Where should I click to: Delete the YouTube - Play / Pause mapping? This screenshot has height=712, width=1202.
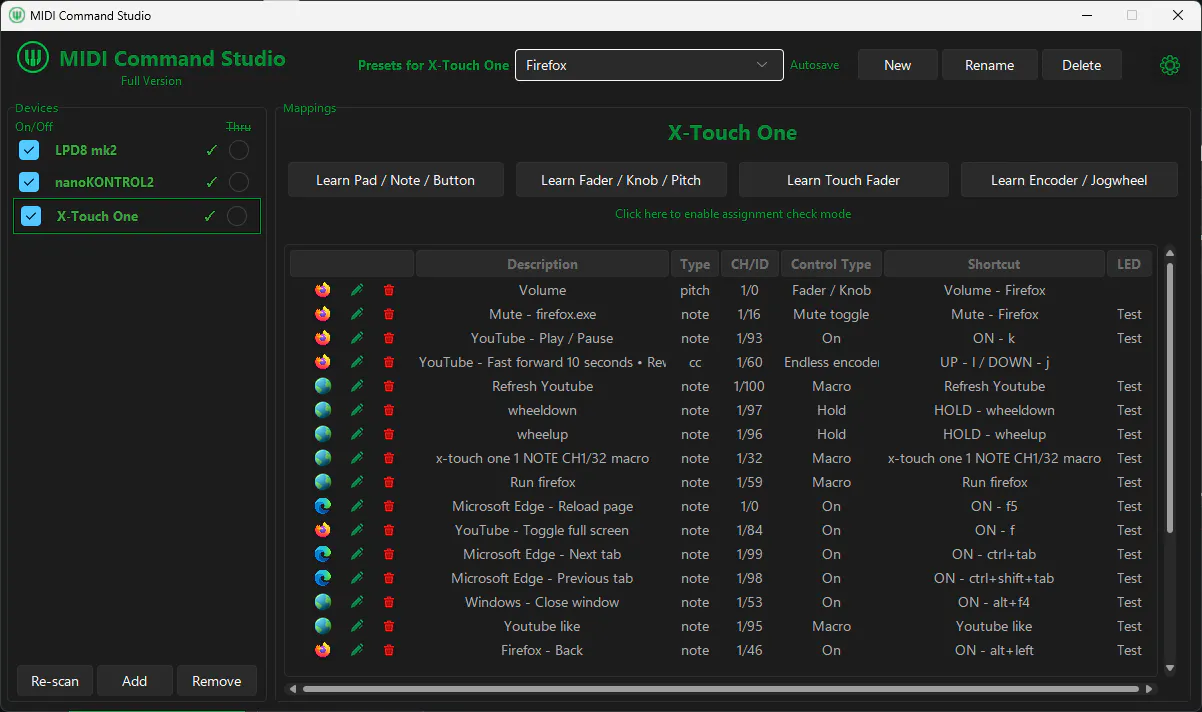tap(389, 338)
